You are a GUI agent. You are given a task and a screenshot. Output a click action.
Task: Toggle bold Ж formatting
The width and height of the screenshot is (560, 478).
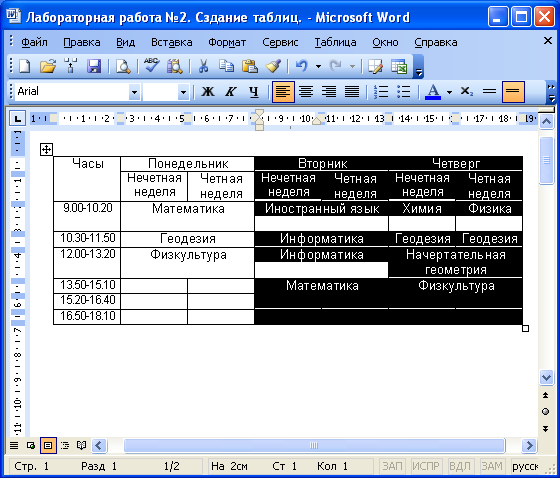tap(208, 92)
